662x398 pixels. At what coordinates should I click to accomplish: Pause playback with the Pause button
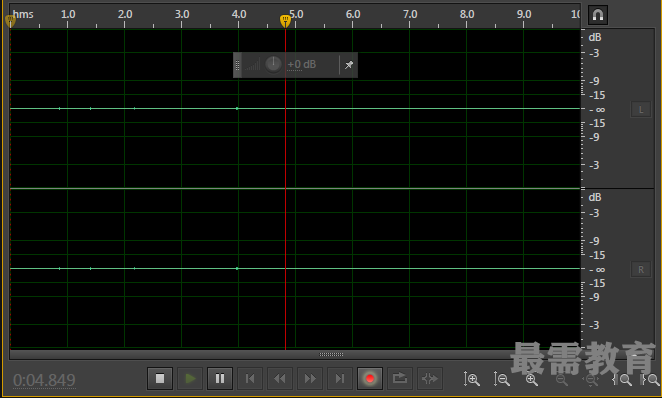pyautogui.click(x=220, y=379)
